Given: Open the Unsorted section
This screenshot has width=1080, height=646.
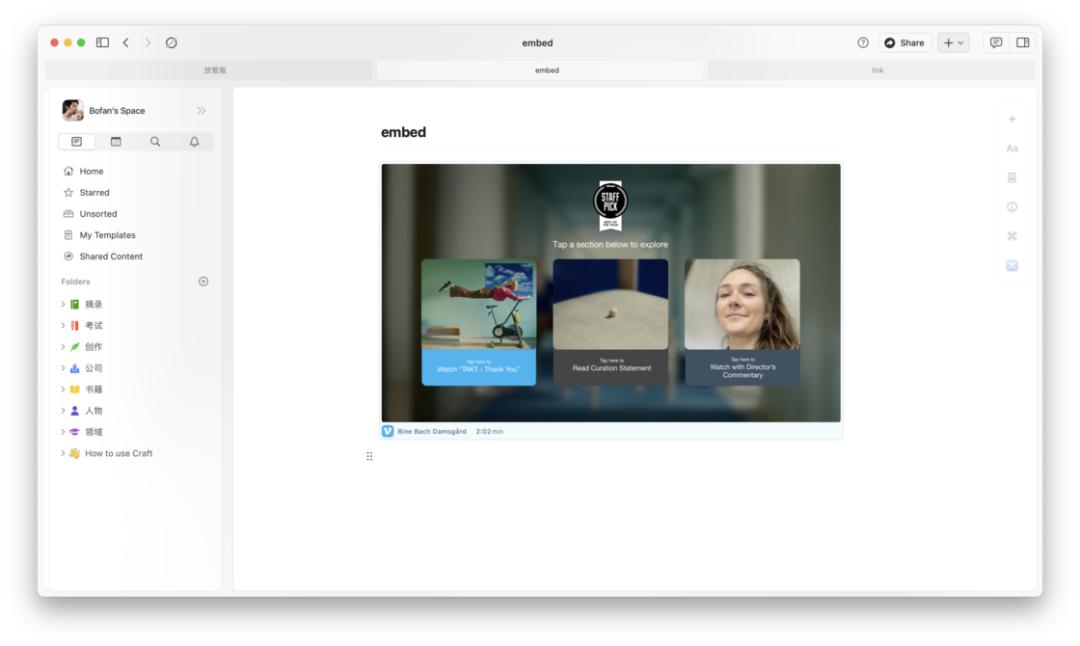Looking at the screenshot, I should [x=98, y=214].
